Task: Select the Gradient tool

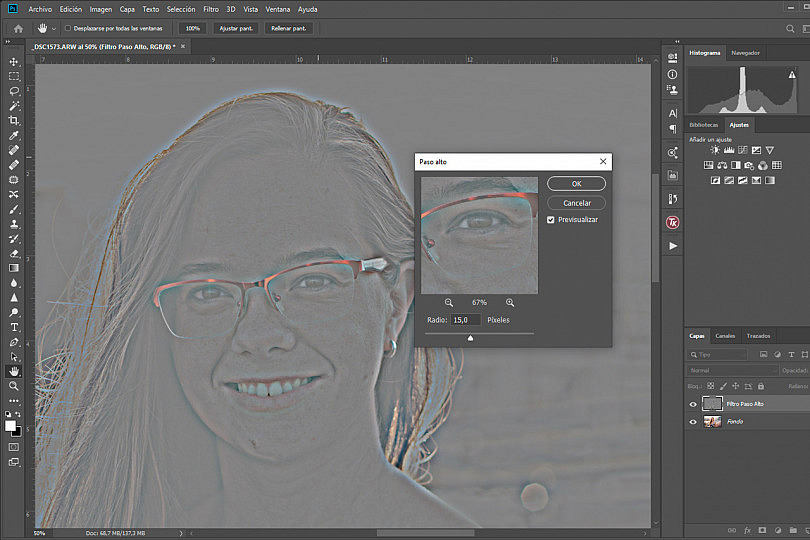Action: (14, 268)
